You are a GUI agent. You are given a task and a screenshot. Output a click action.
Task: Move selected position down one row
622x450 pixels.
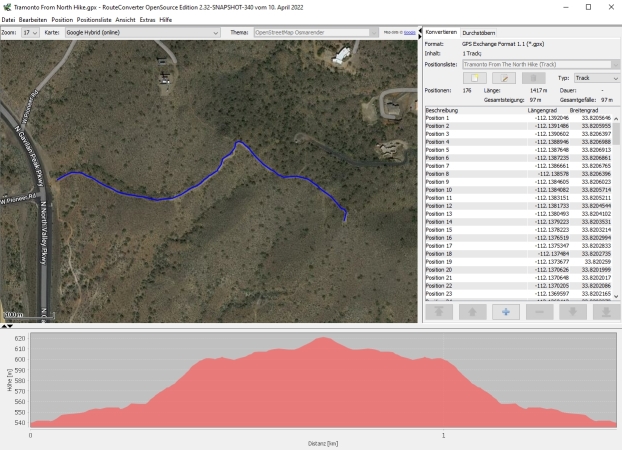(x=571, y=312)
